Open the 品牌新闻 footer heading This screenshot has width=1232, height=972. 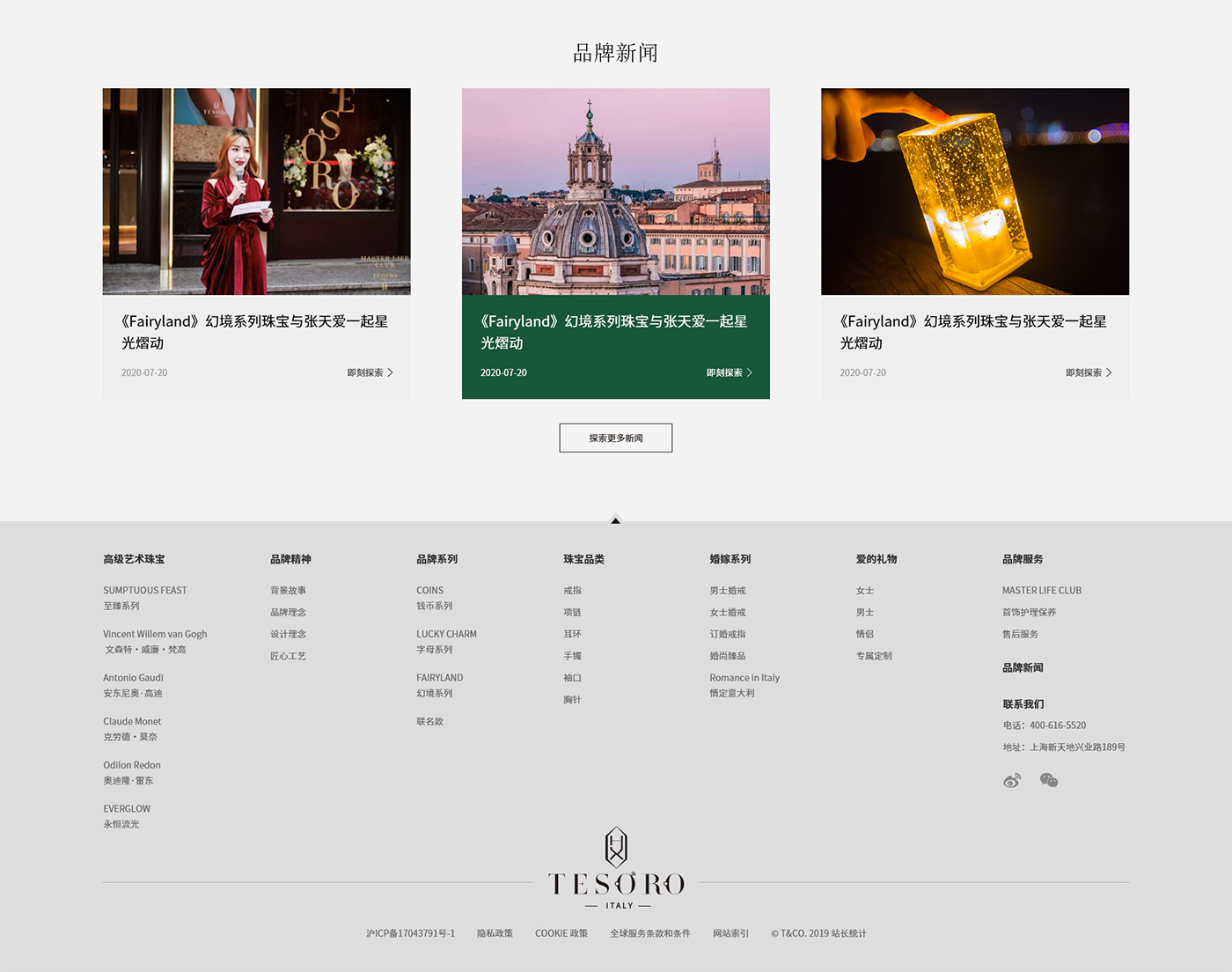[1023, 668]
